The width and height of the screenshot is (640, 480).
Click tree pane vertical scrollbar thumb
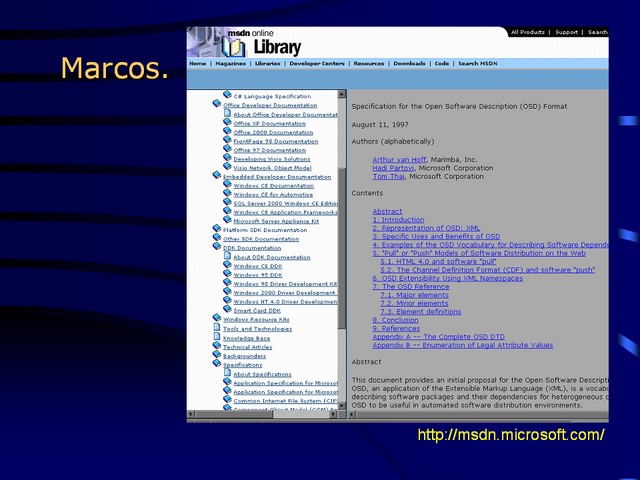342,248
